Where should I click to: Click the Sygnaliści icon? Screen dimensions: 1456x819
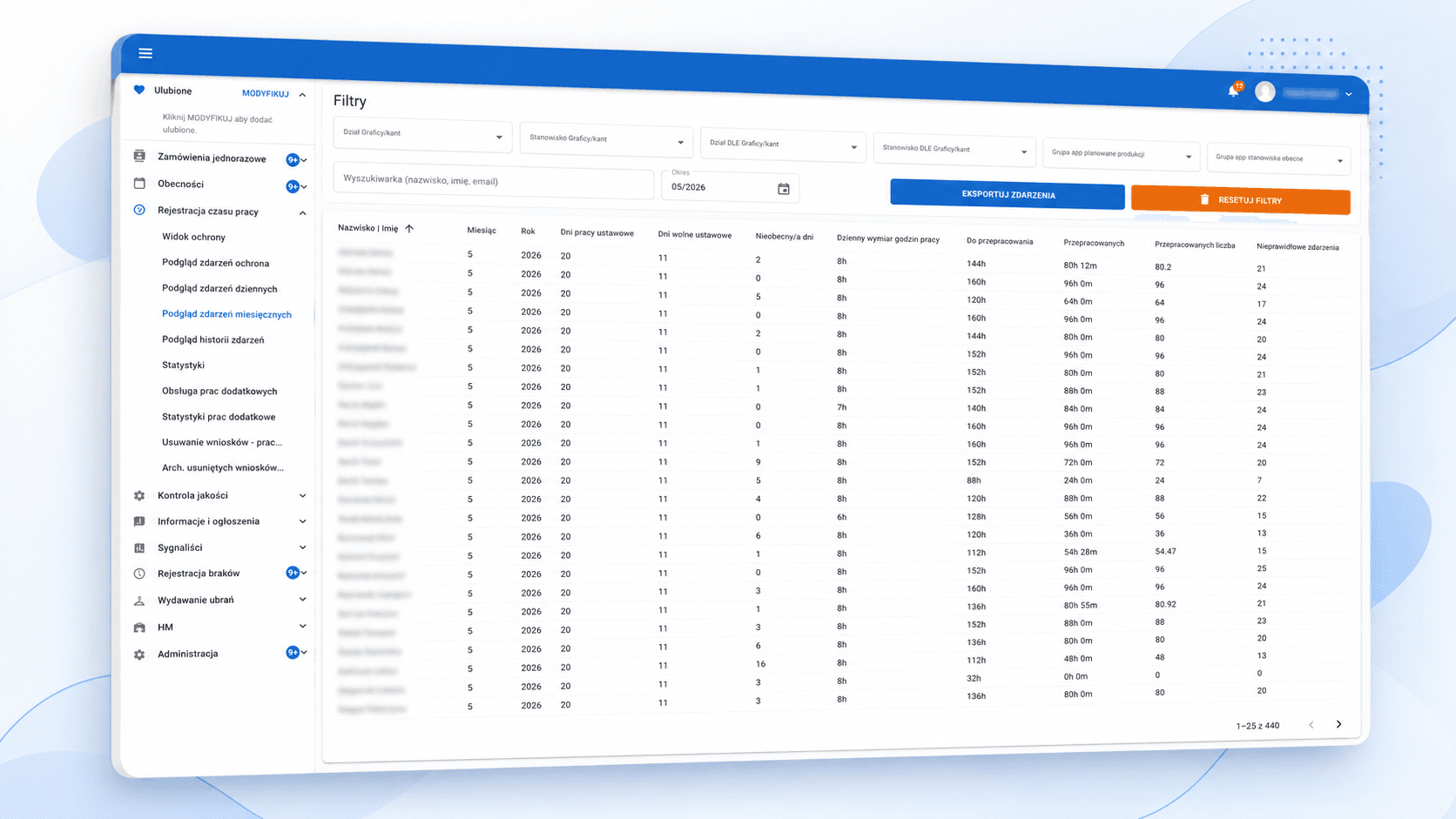(139, 547)
